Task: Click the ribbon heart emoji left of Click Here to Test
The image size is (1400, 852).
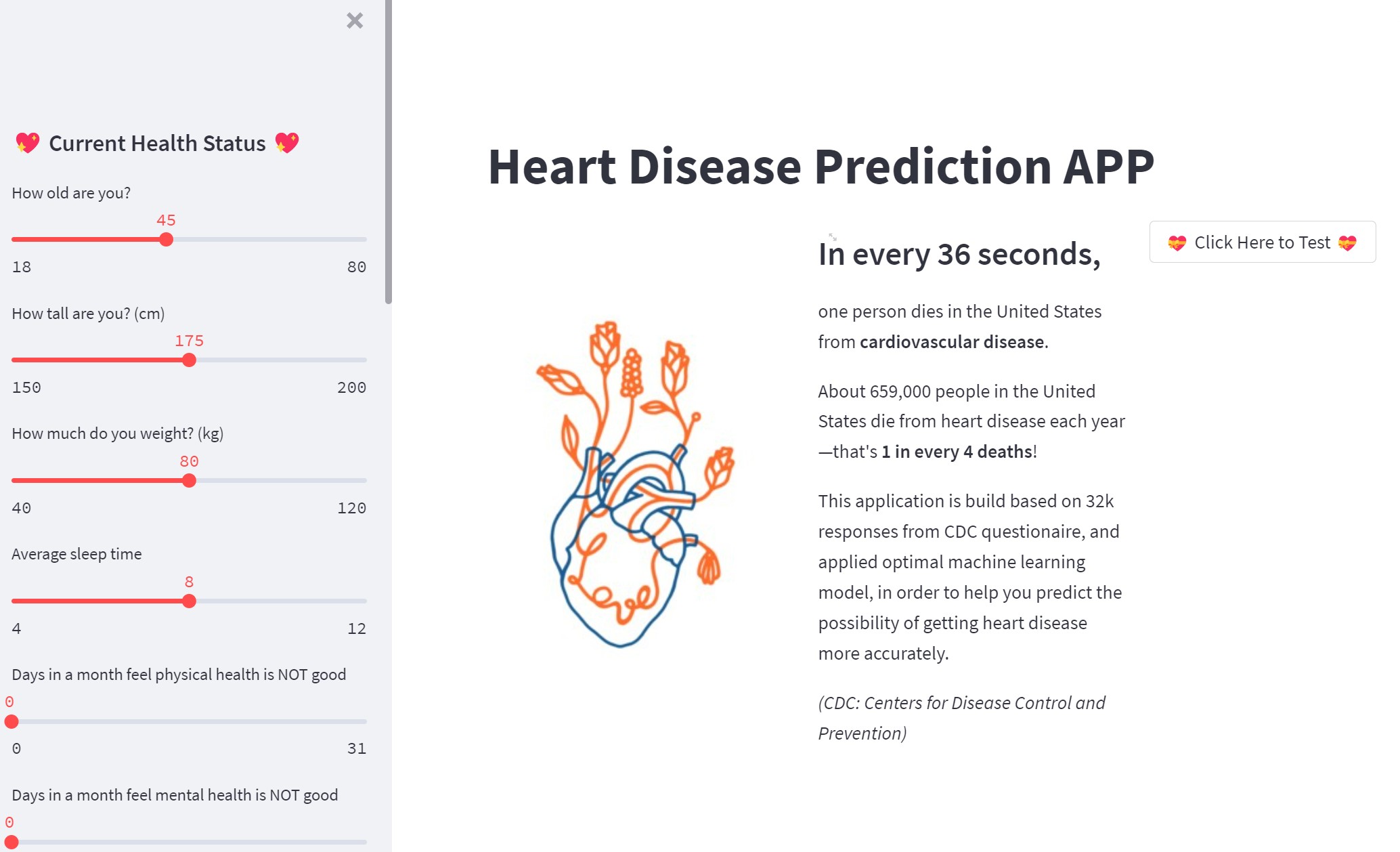Action: coord(1177,242)
